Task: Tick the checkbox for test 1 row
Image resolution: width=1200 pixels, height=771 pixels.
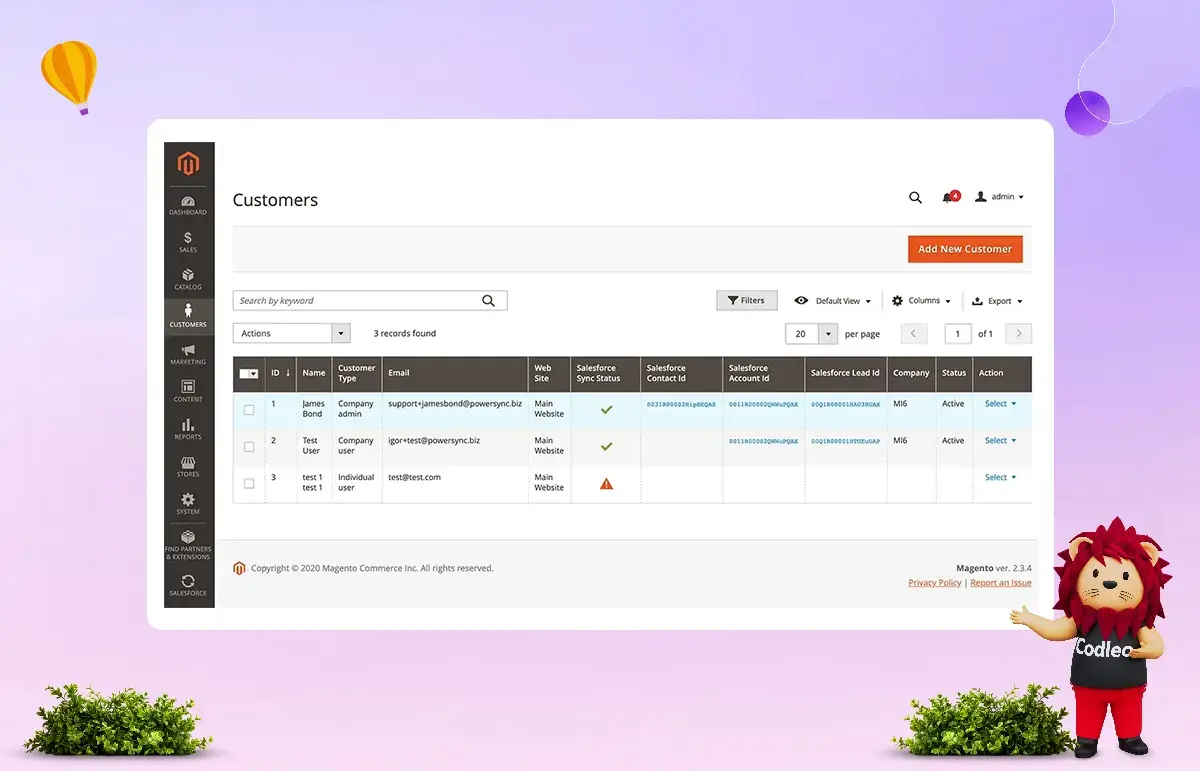Action: click(x=249, y=484)
